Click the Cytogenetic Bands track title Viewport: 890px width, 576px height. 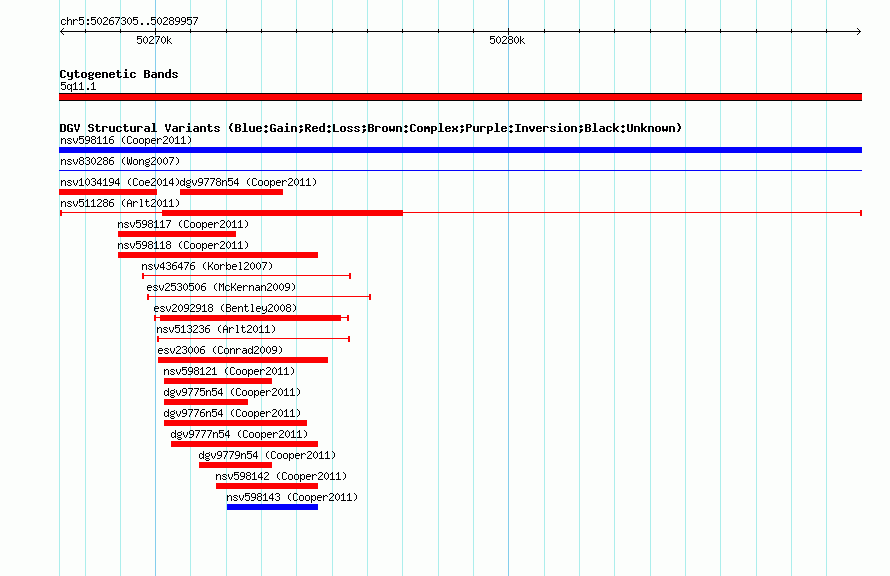point(119,74)
